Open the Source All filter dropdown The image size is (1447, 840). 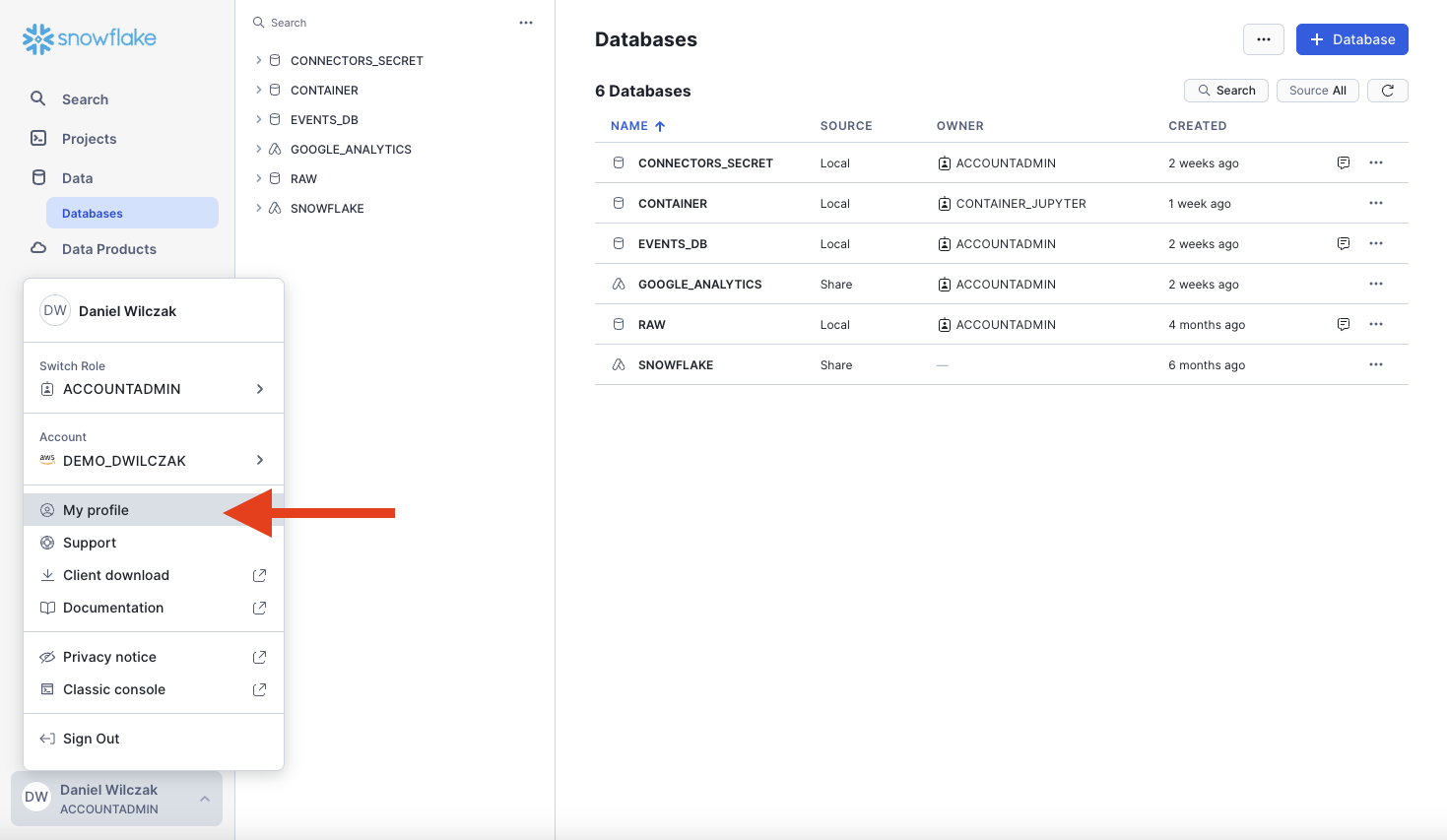1317,91
